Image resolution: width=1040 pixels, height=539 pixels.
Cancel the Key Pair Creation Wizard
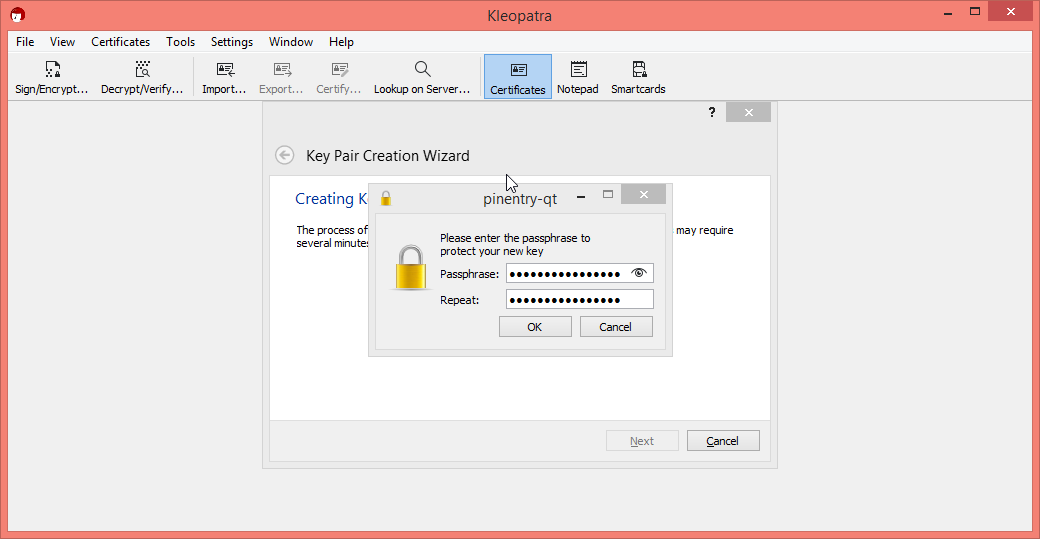722,441
